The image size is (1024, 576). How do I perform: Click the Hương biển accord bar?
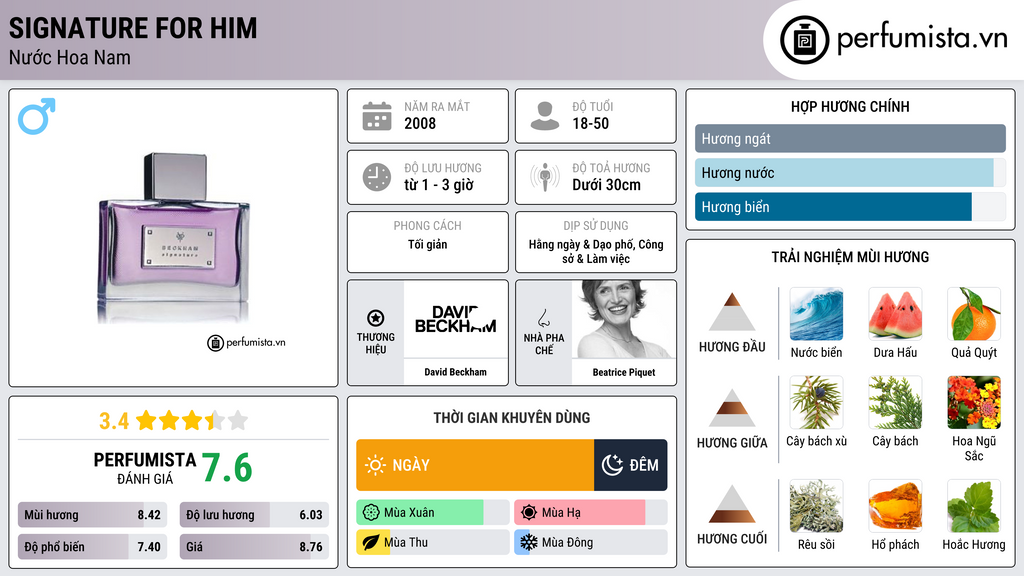point(850,206)
